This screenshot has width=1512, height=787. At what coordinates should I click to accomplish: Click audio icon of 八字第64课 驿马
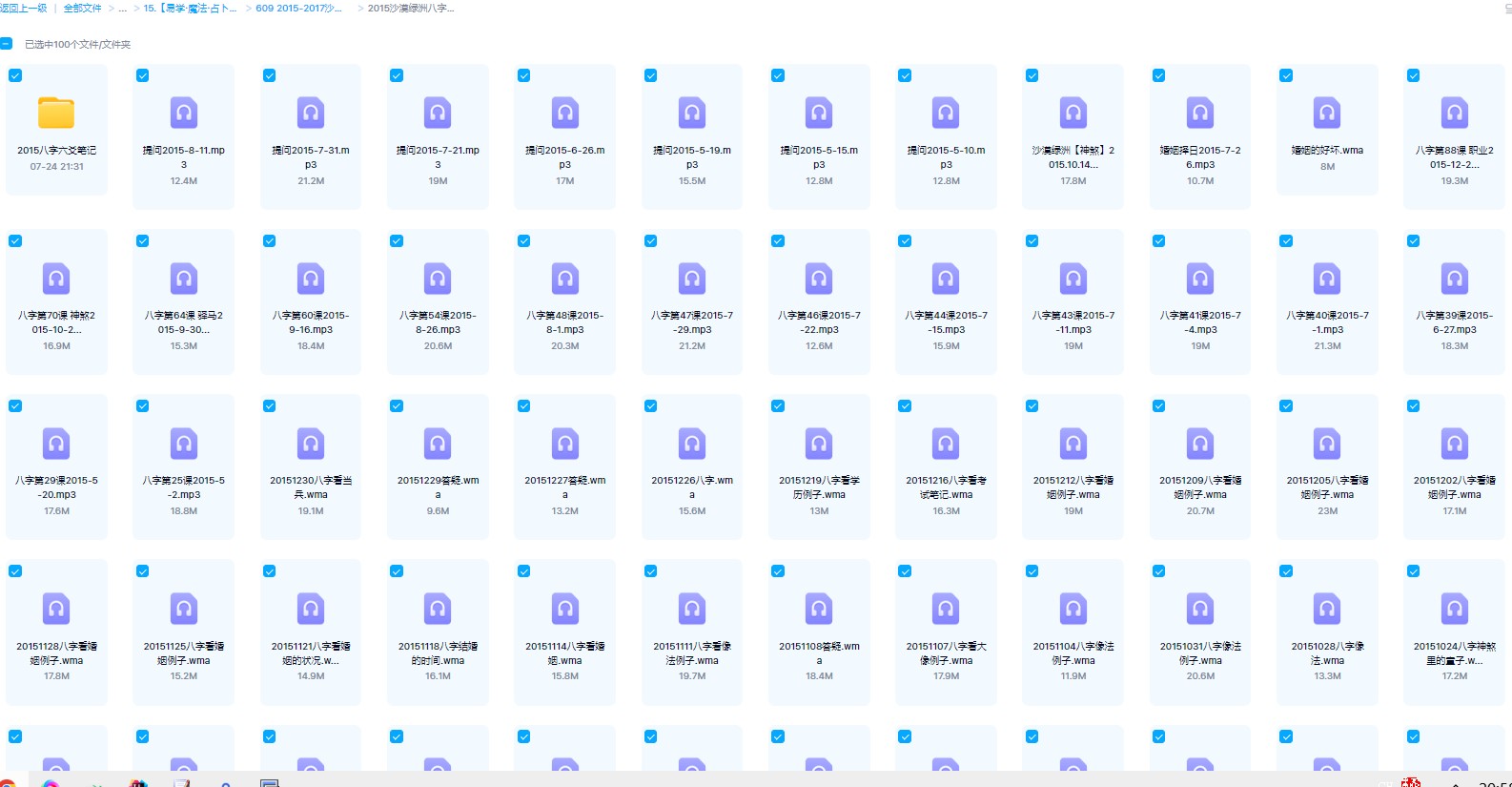click(x=184, y=279)
